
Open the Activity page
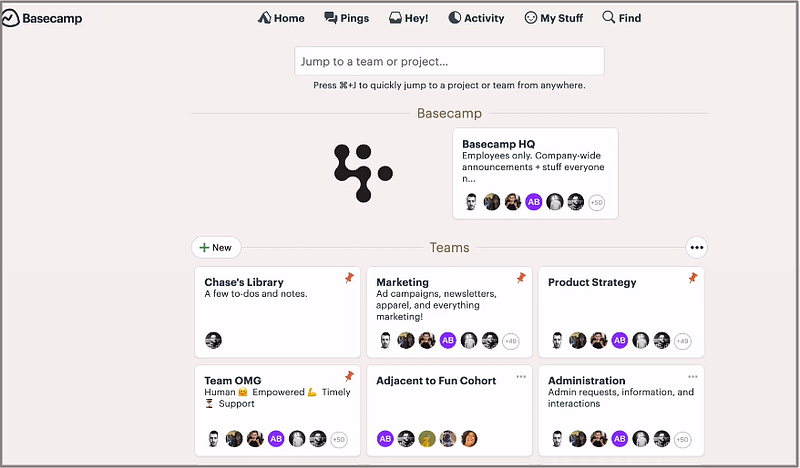(476, 18)
